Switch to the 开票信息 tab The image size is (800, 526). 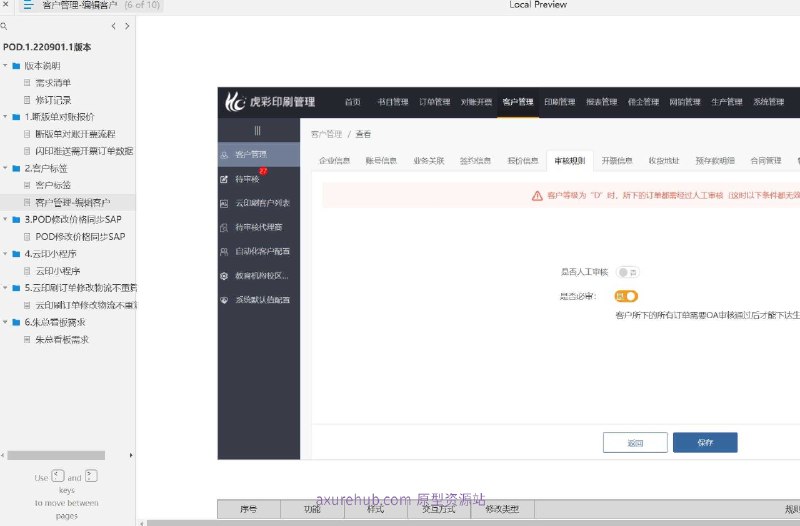click(x=617, y=161)
